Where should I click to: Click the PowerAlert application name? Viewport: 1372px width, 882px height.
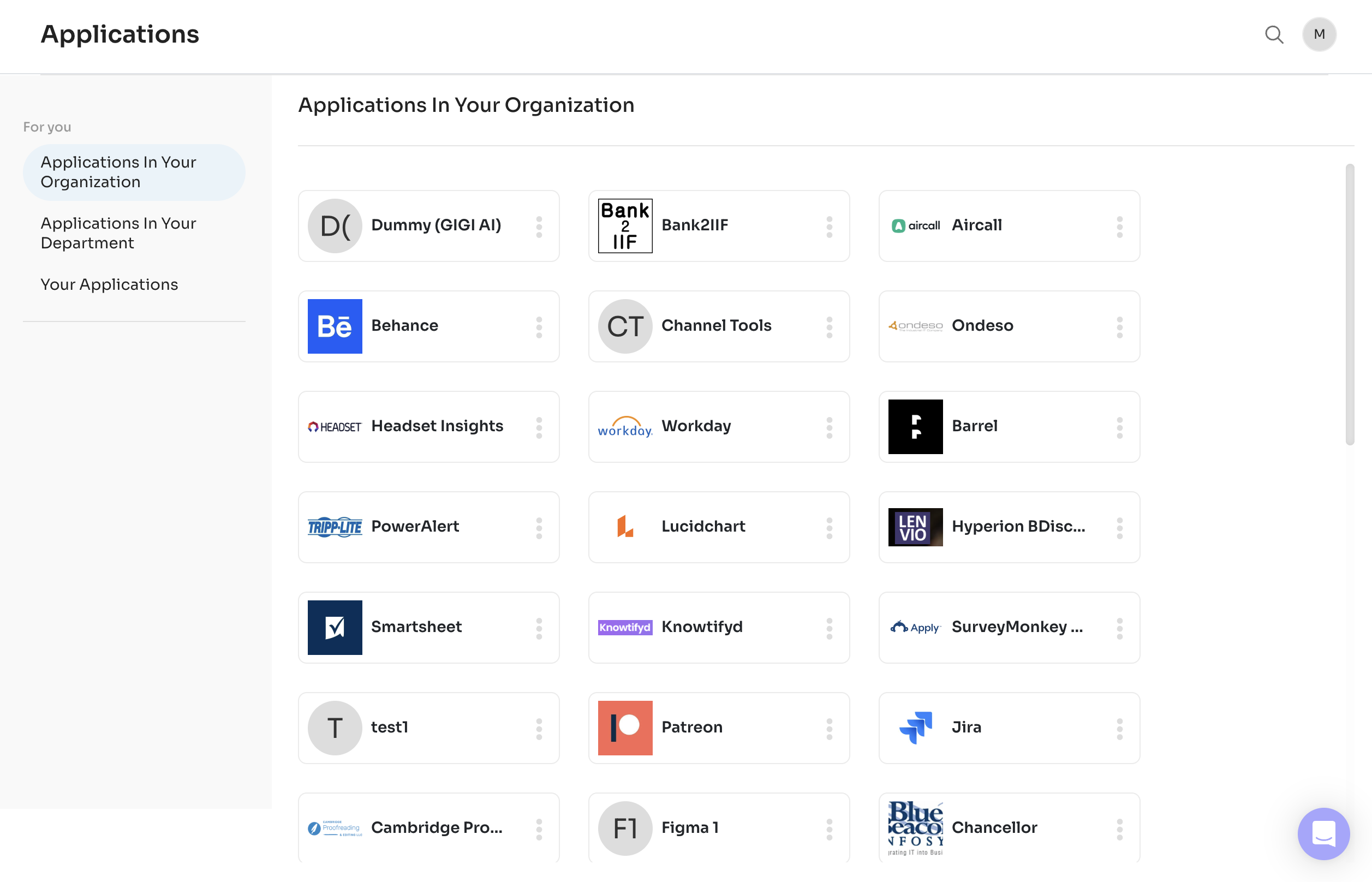tap(415, 526)
